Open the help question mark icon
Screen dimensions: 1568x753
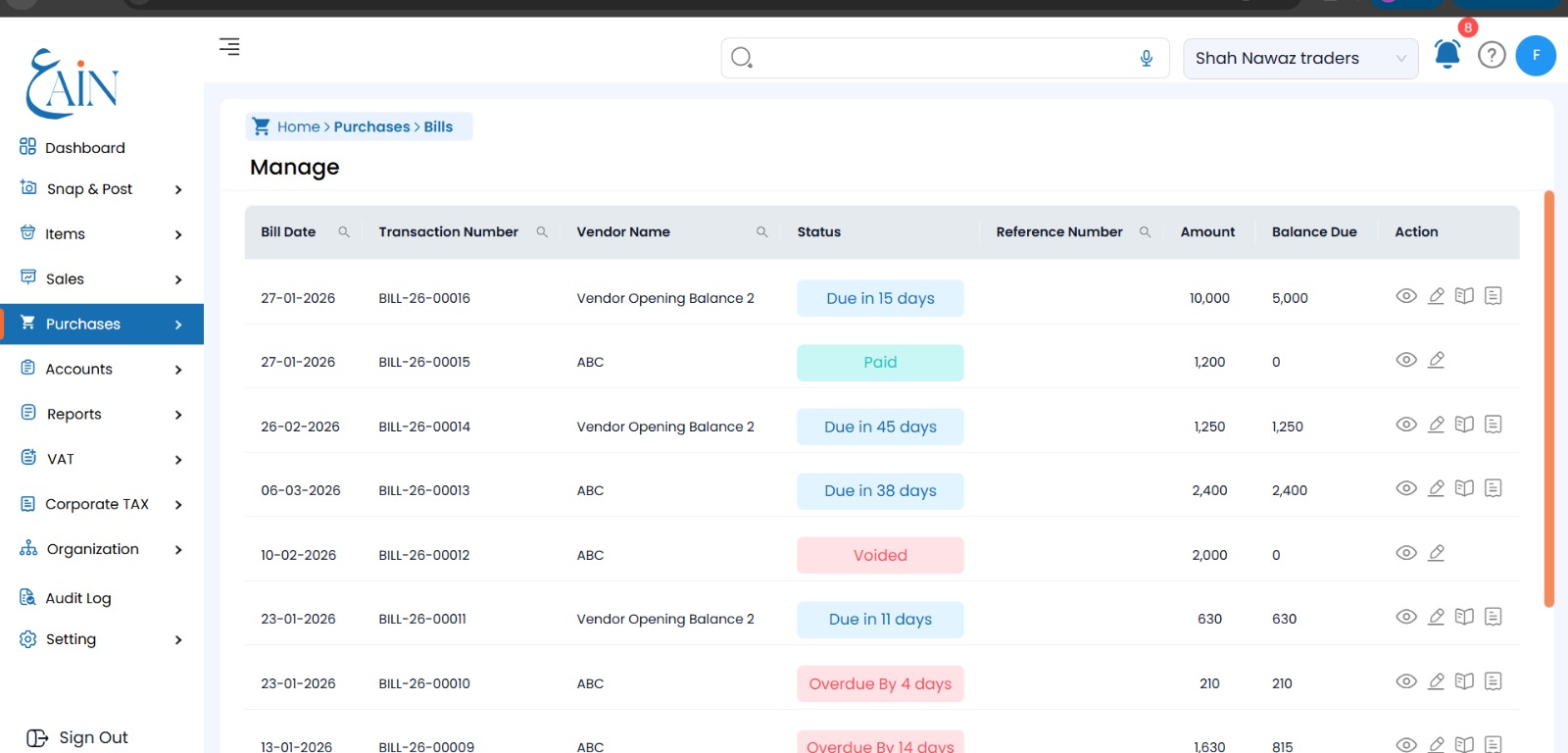1492,55
